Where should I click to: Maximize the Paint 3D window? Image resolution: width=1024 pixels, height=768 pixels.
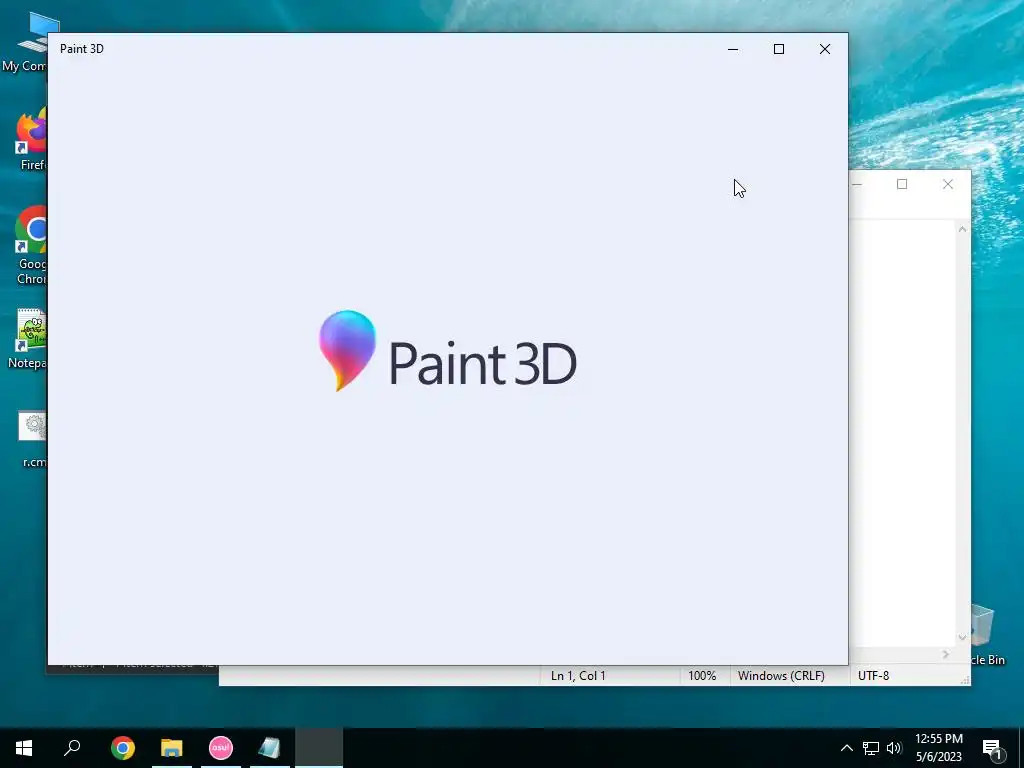pyautogui.click(x=778, y=49)
